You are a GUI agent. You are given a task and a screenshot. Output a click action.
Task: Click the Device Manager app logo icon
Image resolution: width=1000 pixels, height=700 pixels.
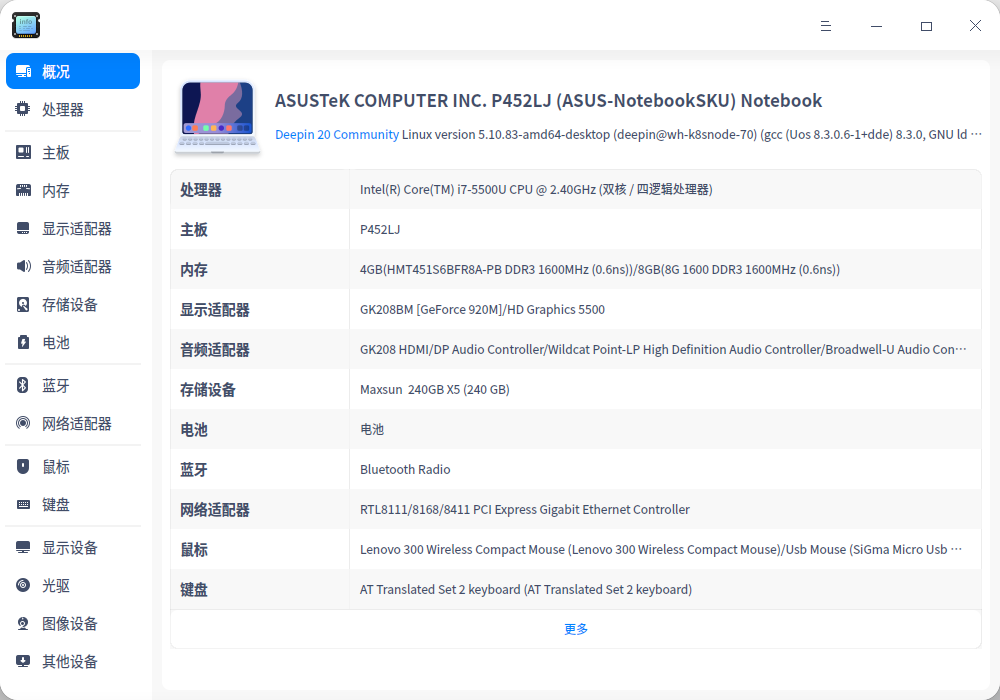point(26,26)
